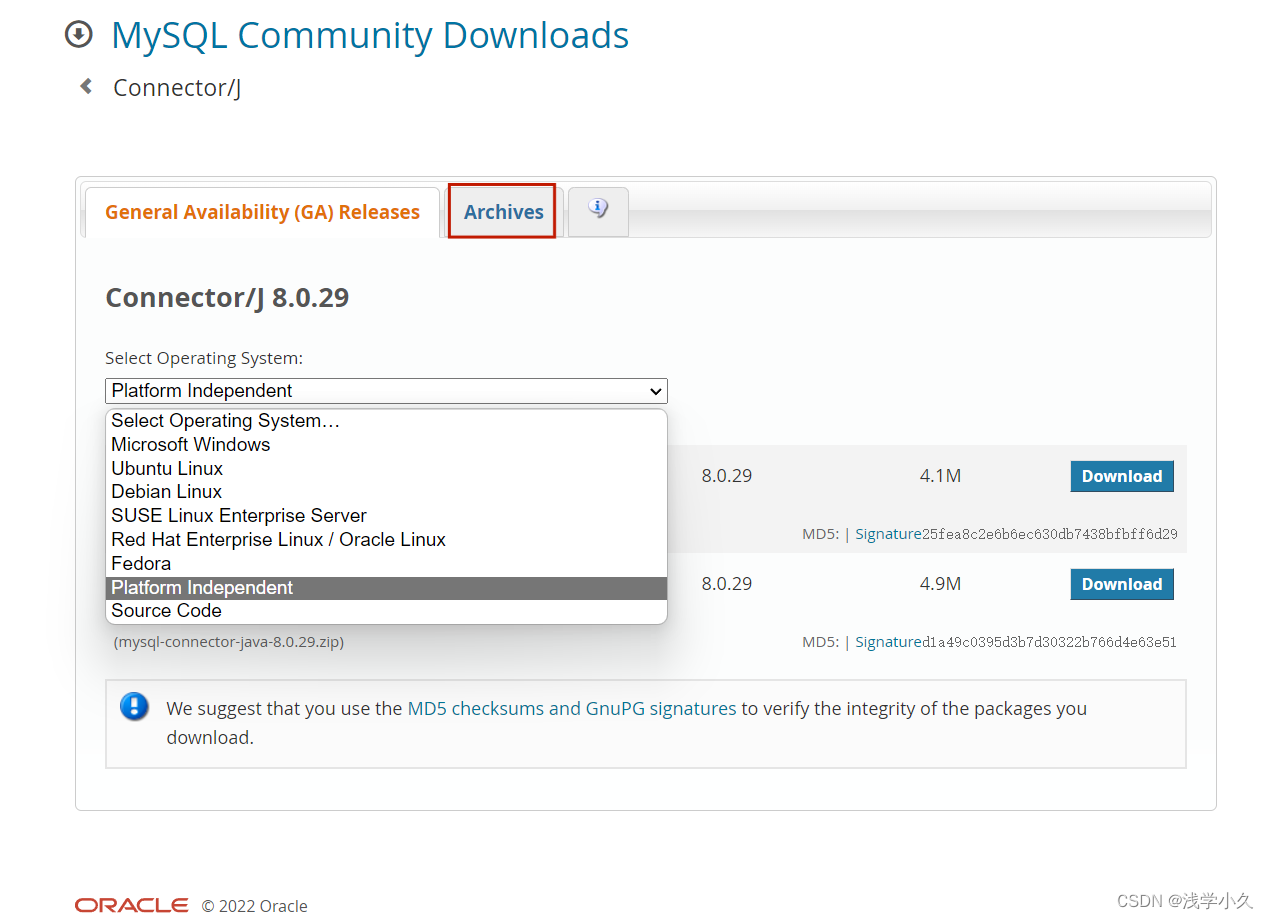Screen dimensions: 1269x919
Task: Click the back arrow before Connector/J
Action: point(86,87)
